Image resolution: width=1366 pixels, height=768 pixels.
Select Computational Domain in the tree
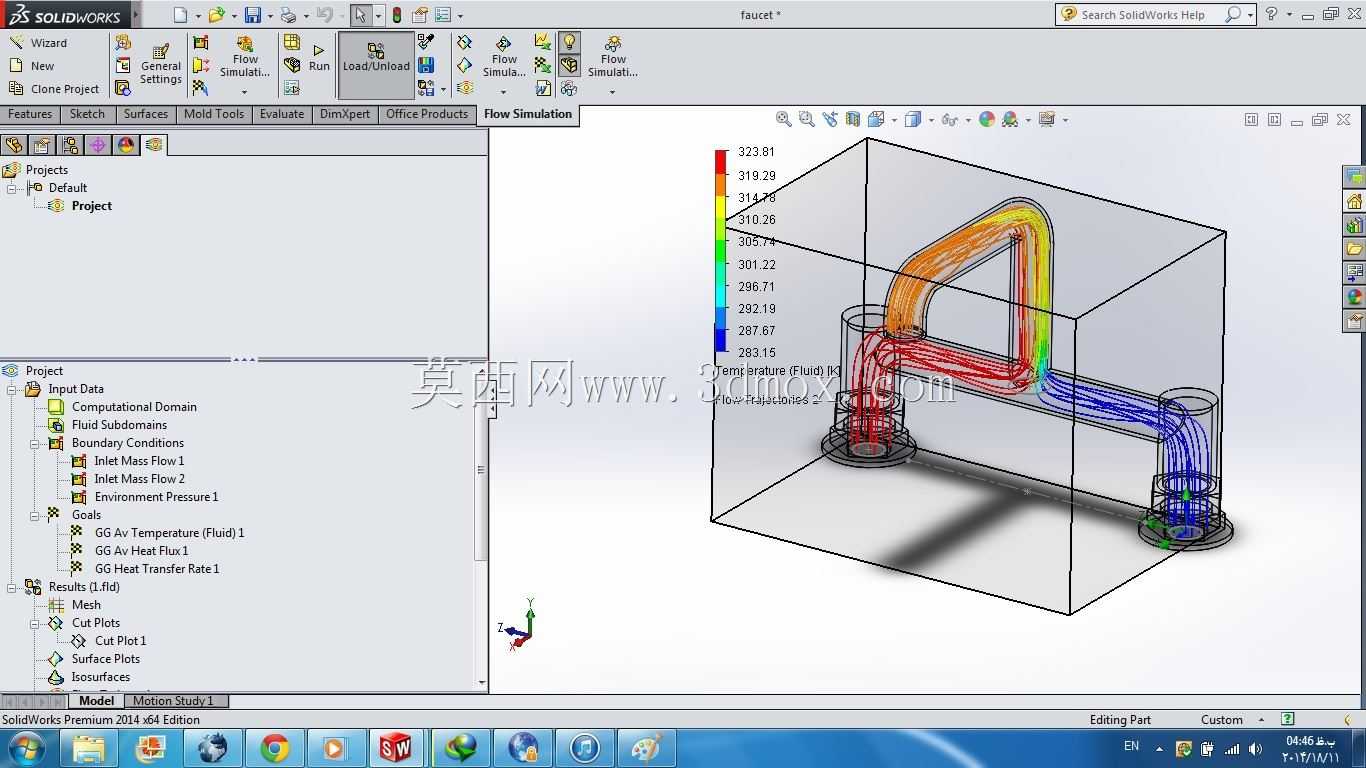[134, 407]
